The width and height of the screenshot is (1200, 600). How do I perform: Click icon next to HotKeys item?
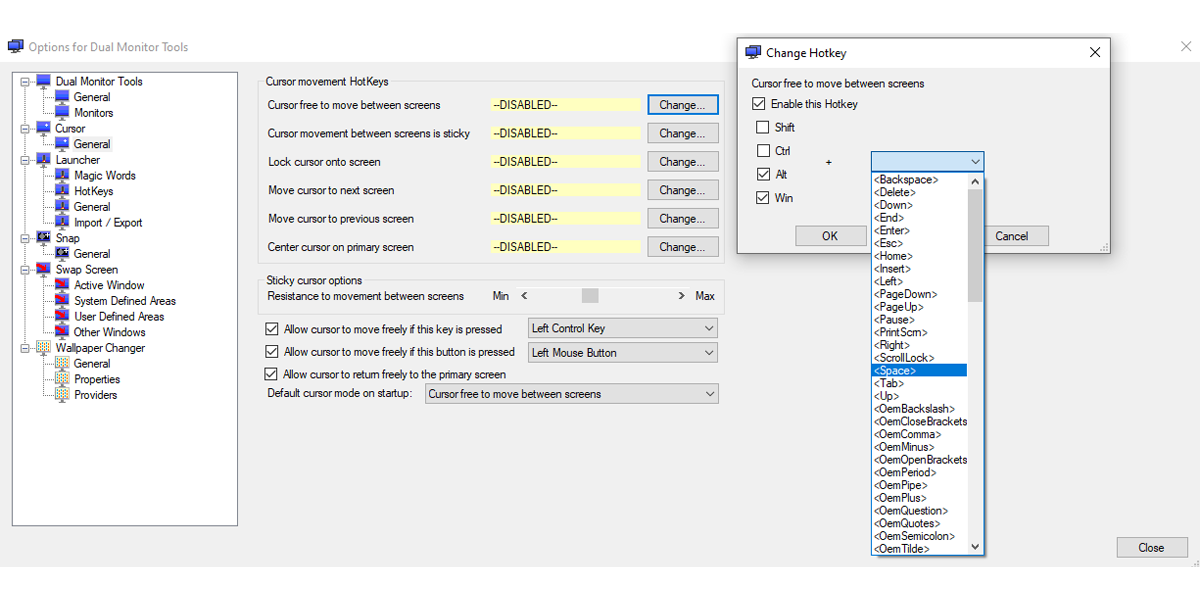[x=62, y=191]
